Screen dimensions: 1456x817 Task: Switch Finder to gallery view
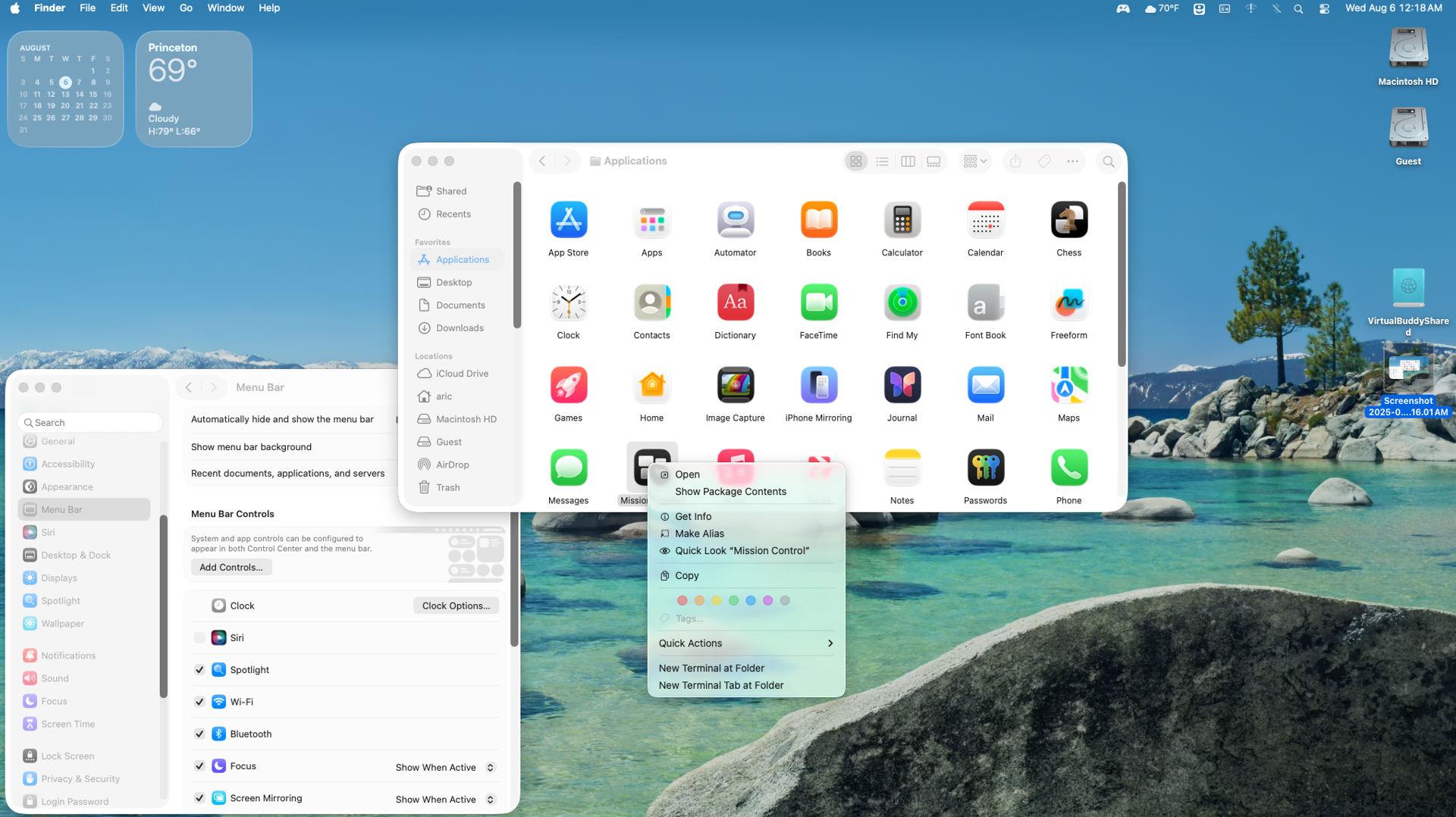point(934,161)
